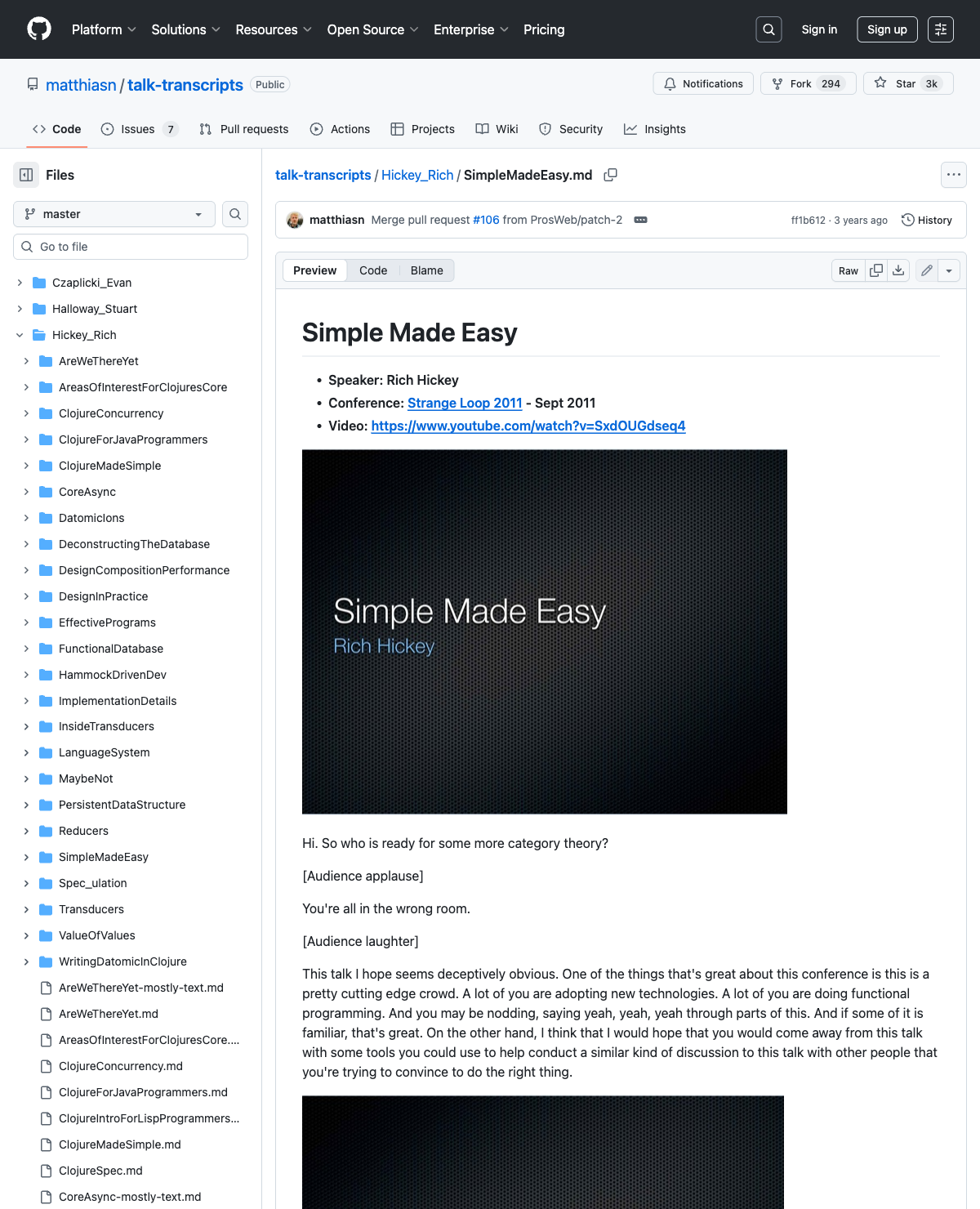The height and width of the screenshot is (1209, 980).
Task: Click the pencil edit file icon
Action: pyautogui.click(x=926, y=270)
